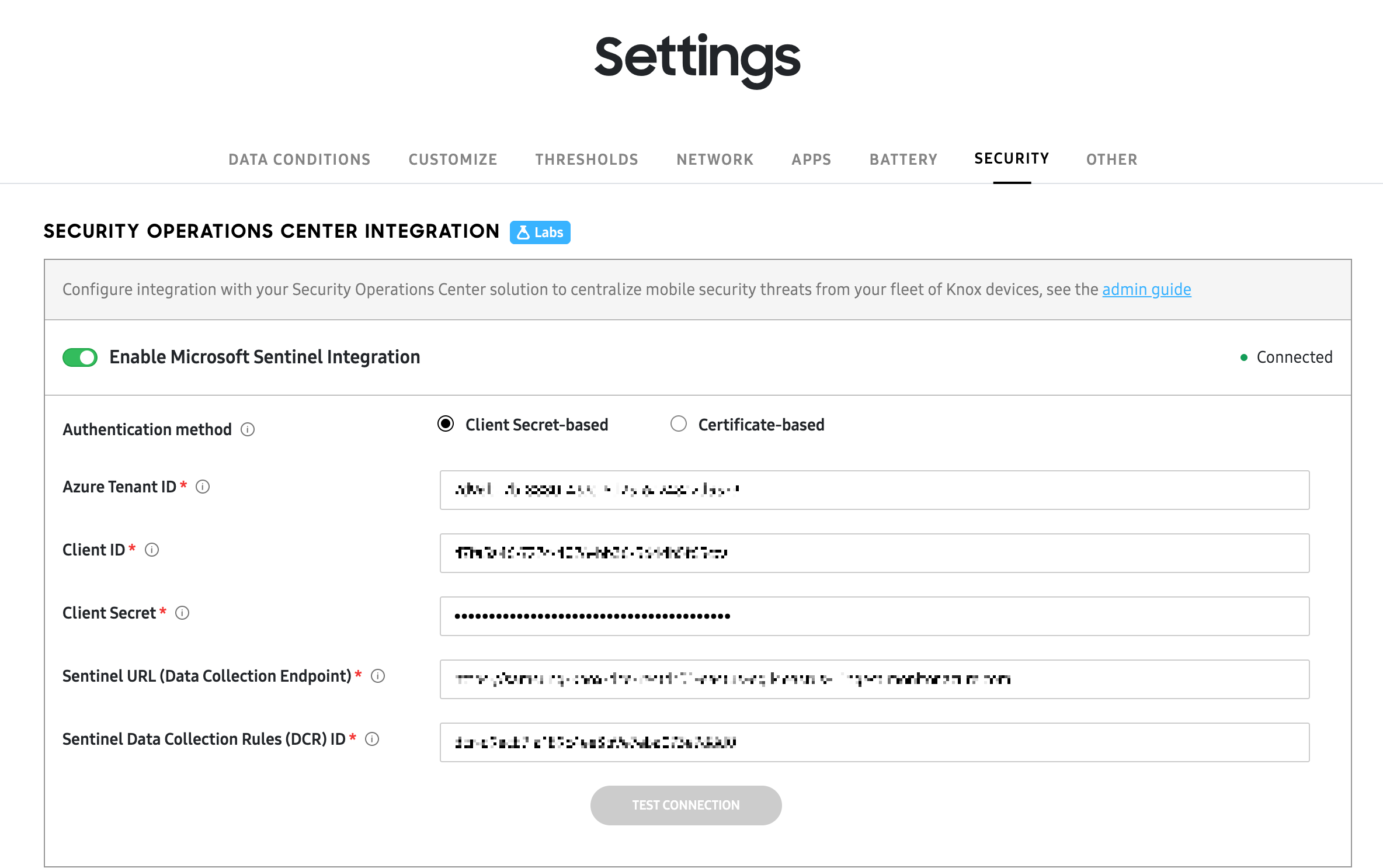
Task: Open the Other tab
Action: click(x=1112, y=159)
